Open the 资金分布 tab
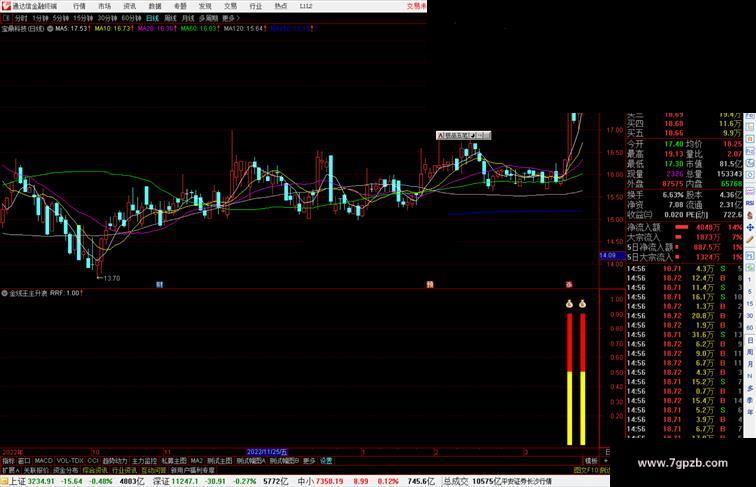The image size is (756, 487). tap(65, 470)
